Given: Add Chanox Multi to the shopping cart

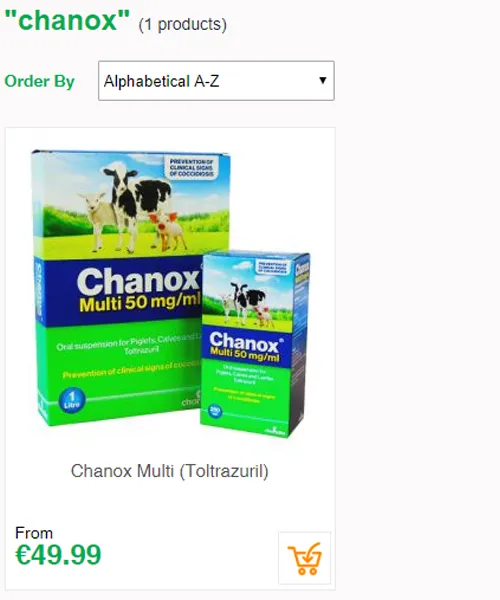Looking at the screenshot, I should click(x=305, y=558).
